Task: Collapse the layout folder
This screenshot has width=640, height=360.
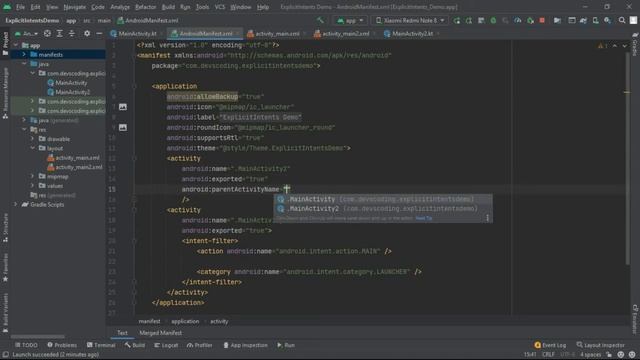Action: pyautogui.click(x=33, y=148)
